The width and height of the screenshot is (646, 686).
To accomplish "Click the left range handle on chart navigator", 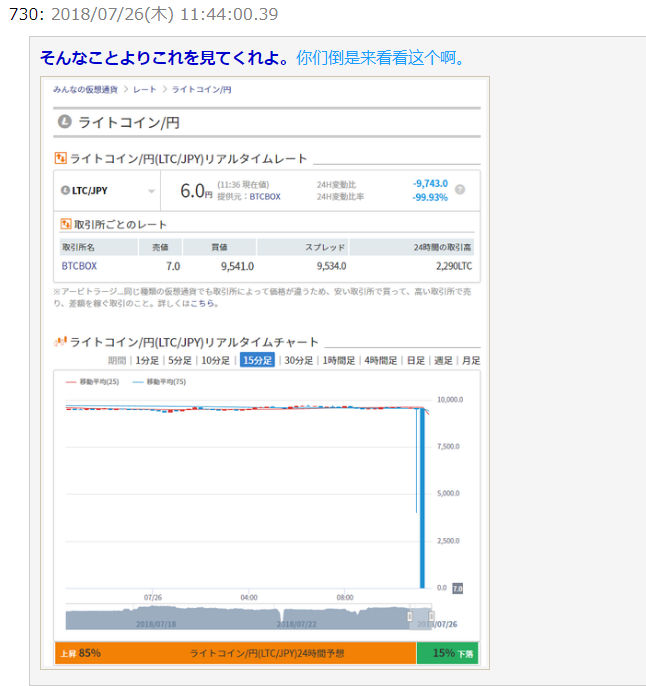I will click(410, 616).
